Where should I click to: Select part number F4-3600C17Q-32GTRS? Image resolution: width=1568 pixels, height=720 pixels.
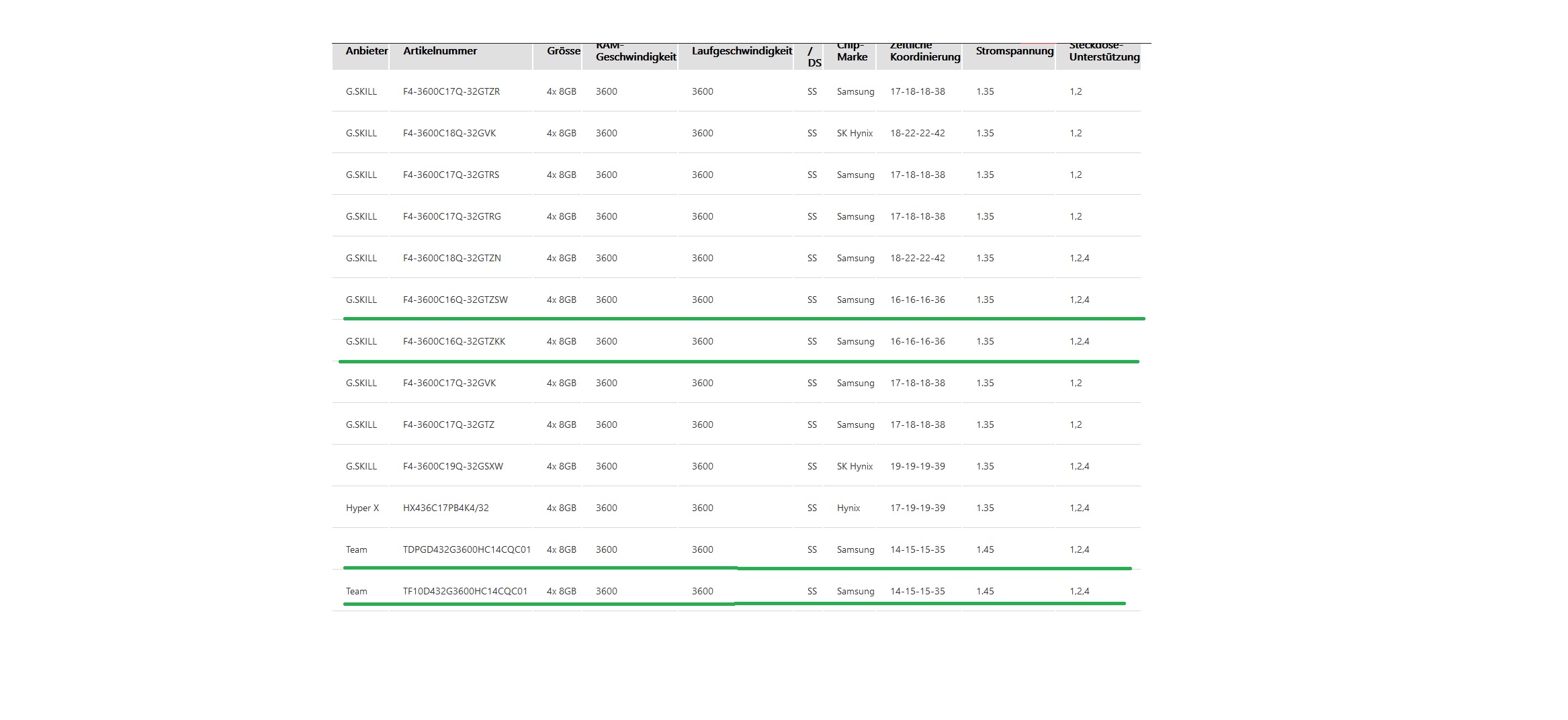(451, 175)
